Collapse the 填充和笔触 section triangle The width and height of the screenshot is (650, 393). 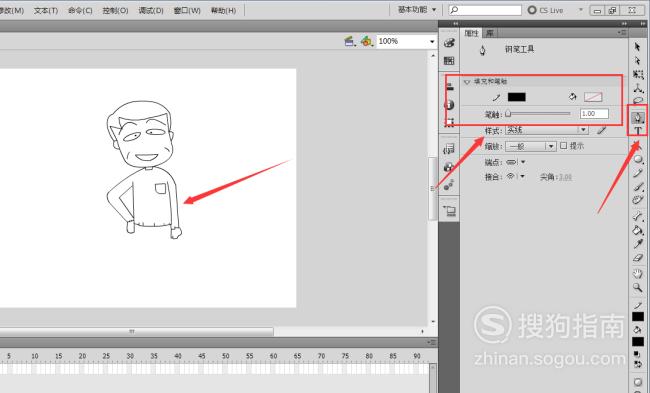[467, 82]
